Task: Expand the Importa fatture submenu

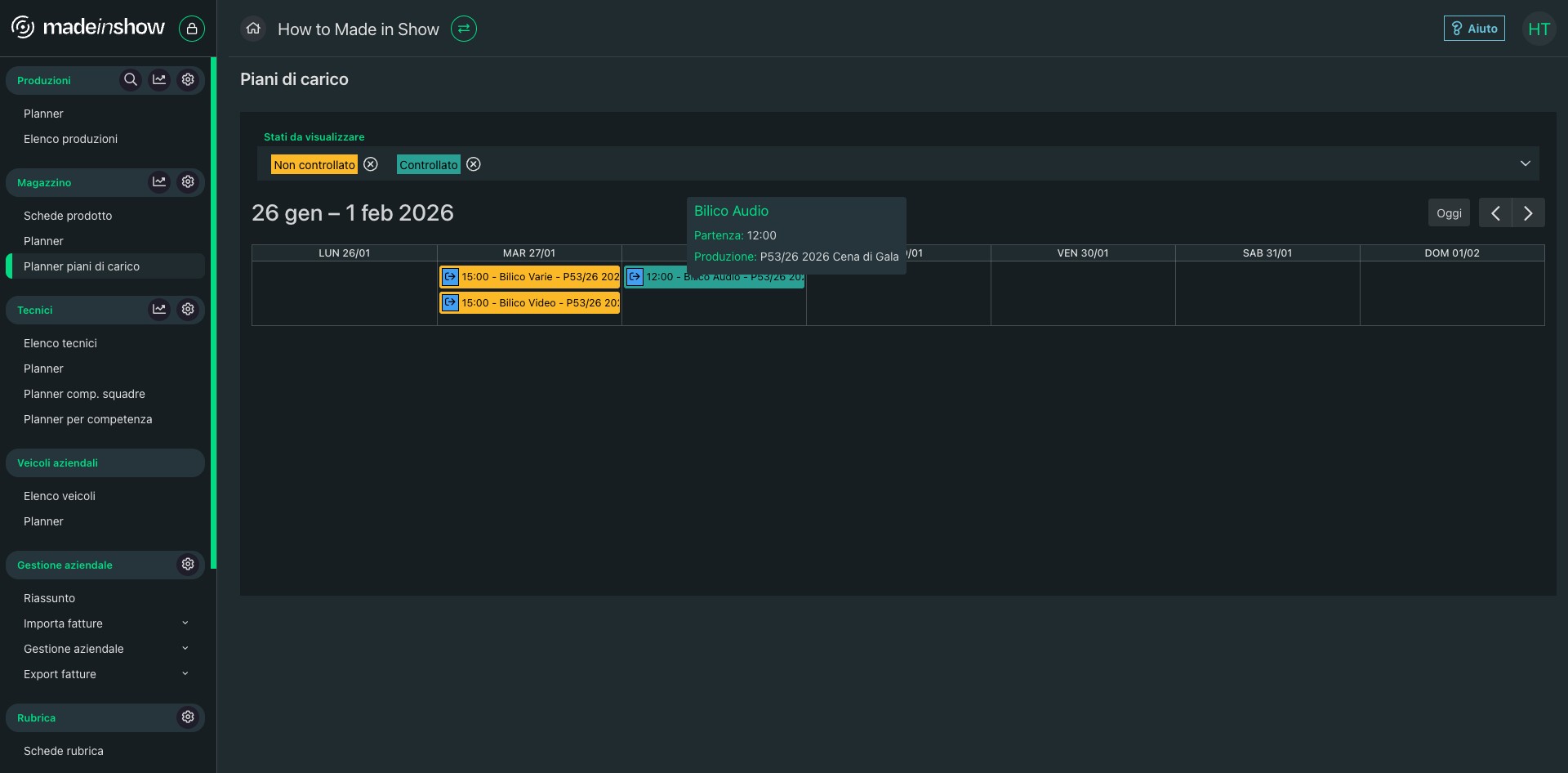Action: pos(185,623)
